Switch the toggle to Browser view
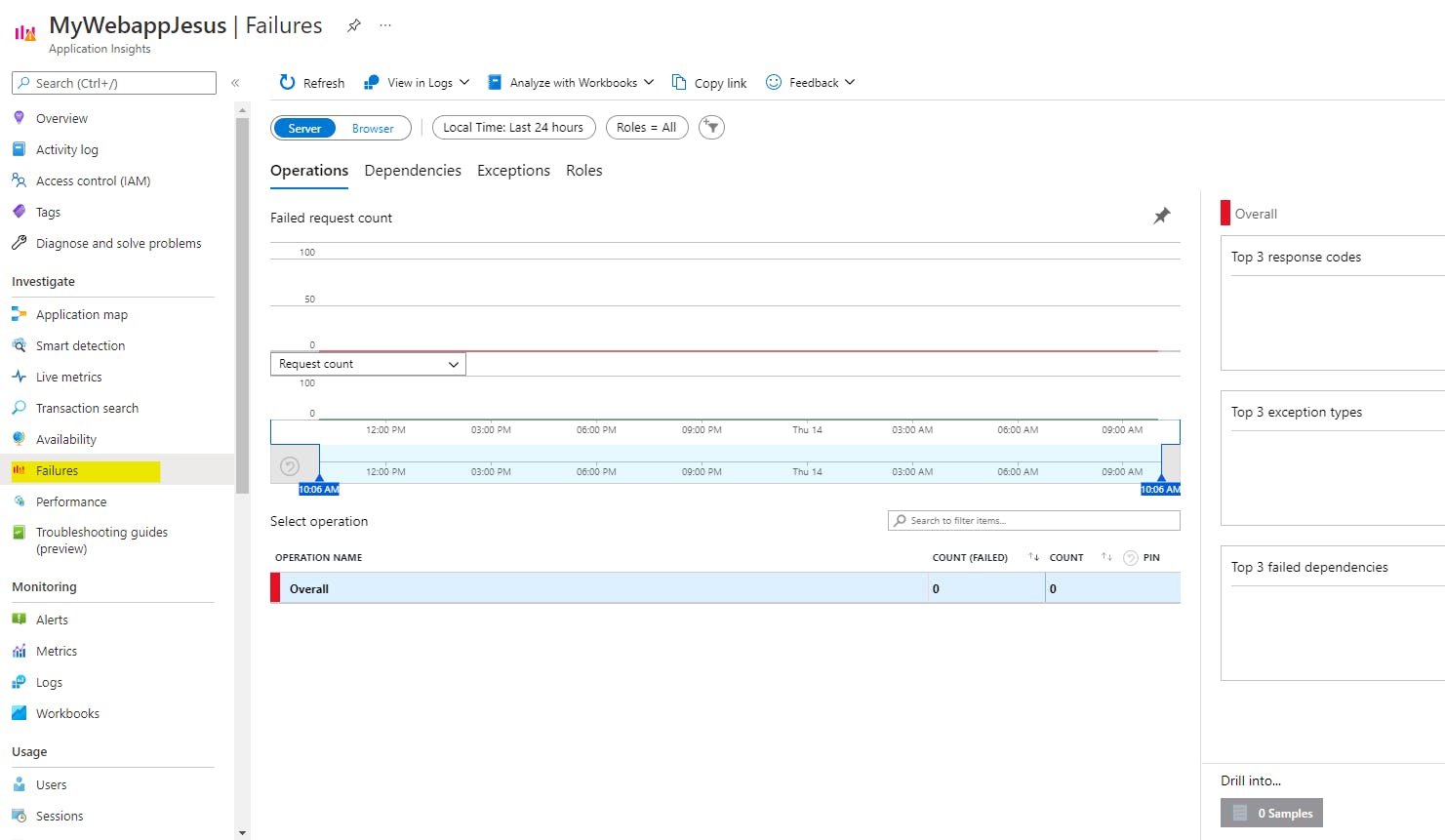Image resolution: width=1445 pixels, height=840 pixels. click(x=373, y=128)
